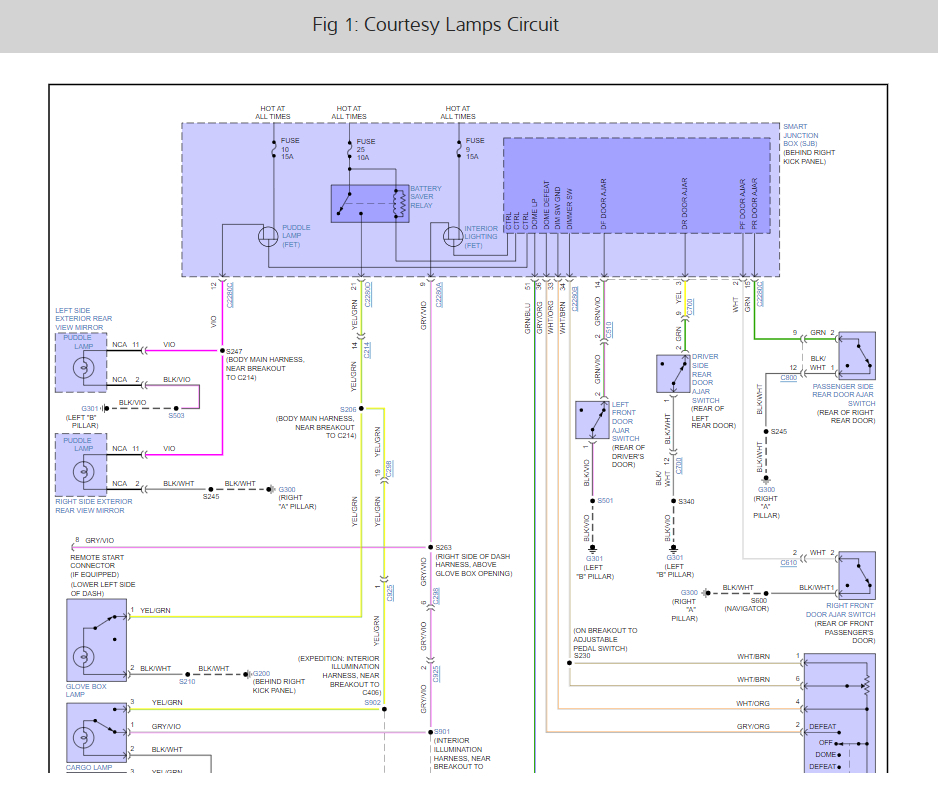Image resolution: width=938 pixels, height=803 pixels.
Task: Select the left side mirror Puddle Lamp symbol
Action: click(x=81, y=363)
